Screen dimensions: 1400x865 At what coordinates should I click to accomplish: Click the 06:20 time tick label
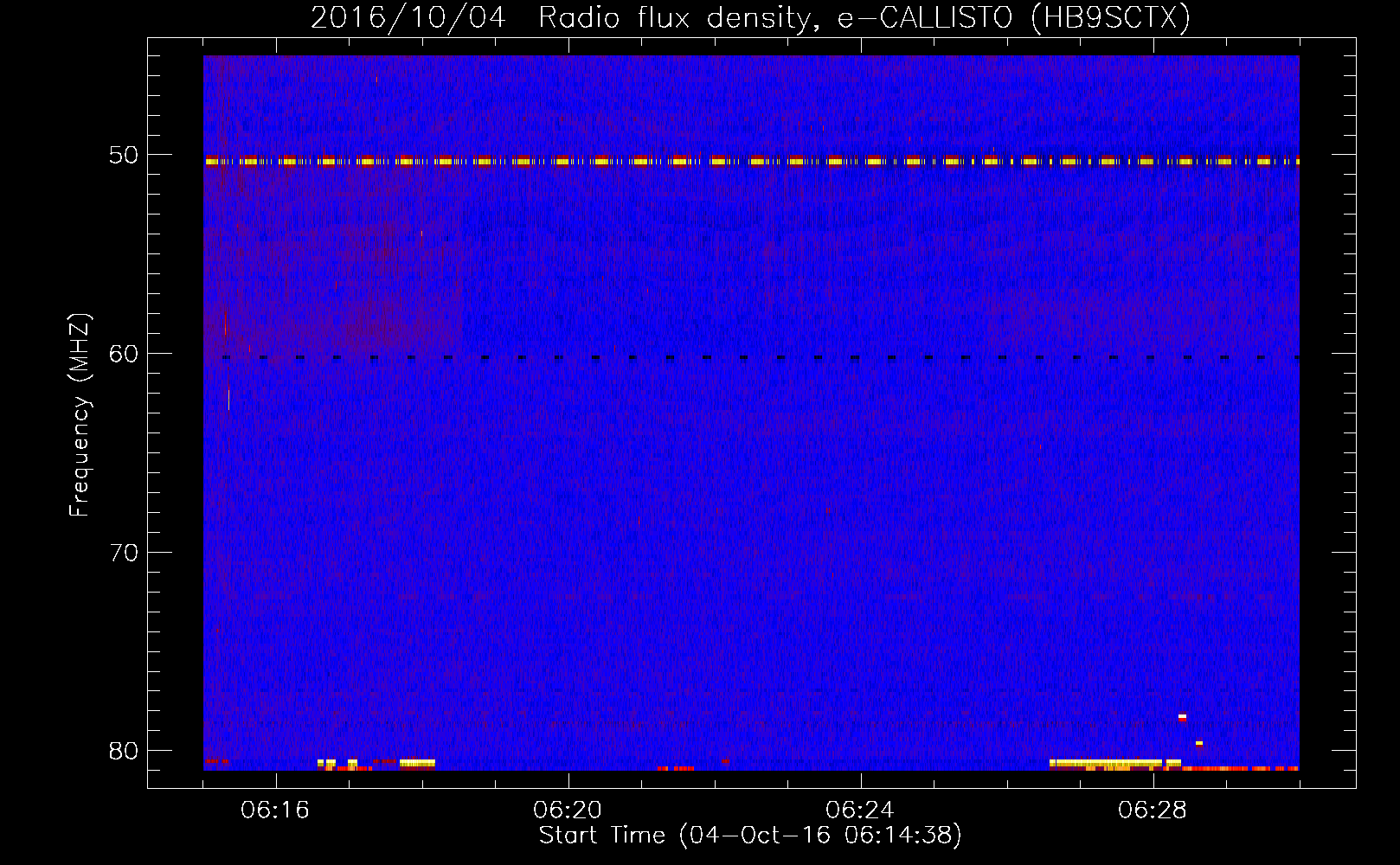pyautogui.click(x=567, y=811)
